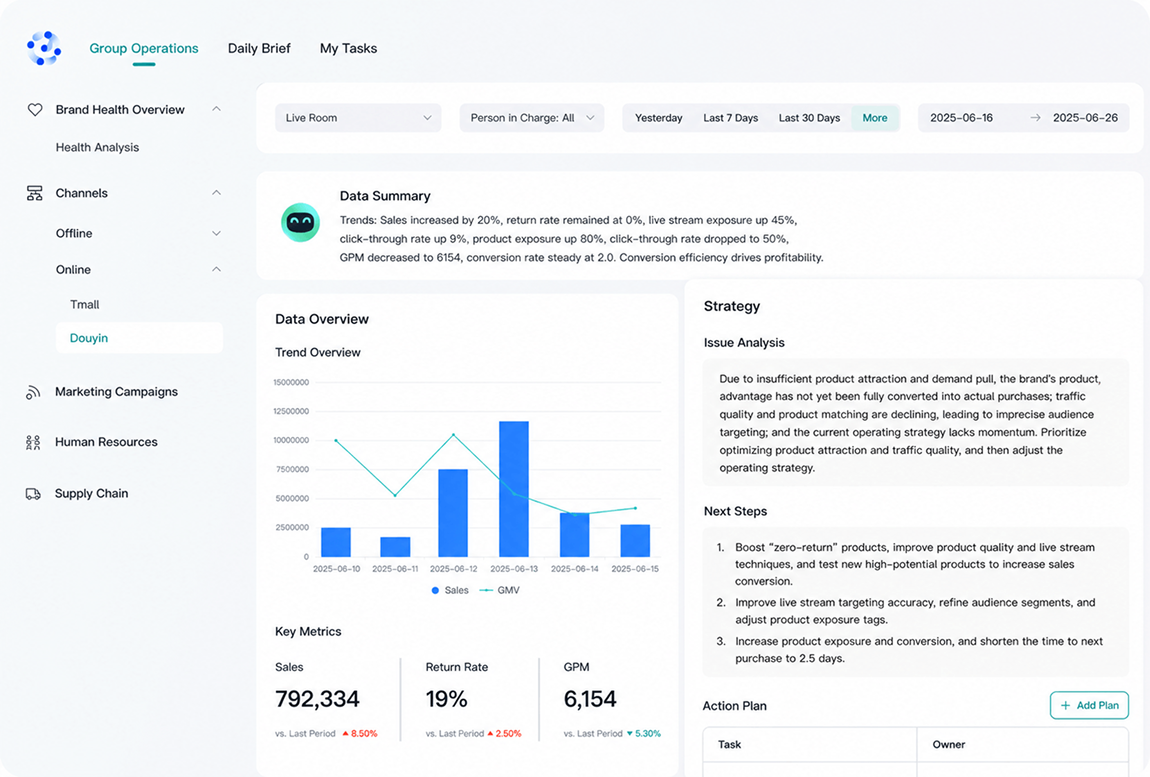
Task: Select the Last 7 Days range option
Action: (x=730, y=117)
